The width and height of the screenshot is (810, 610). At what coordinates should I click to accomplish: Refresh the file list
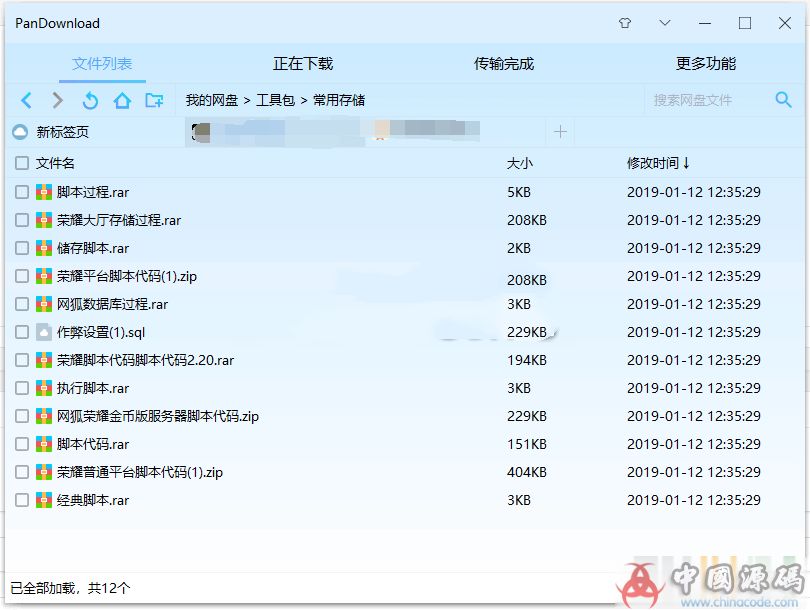coord(90,100)
